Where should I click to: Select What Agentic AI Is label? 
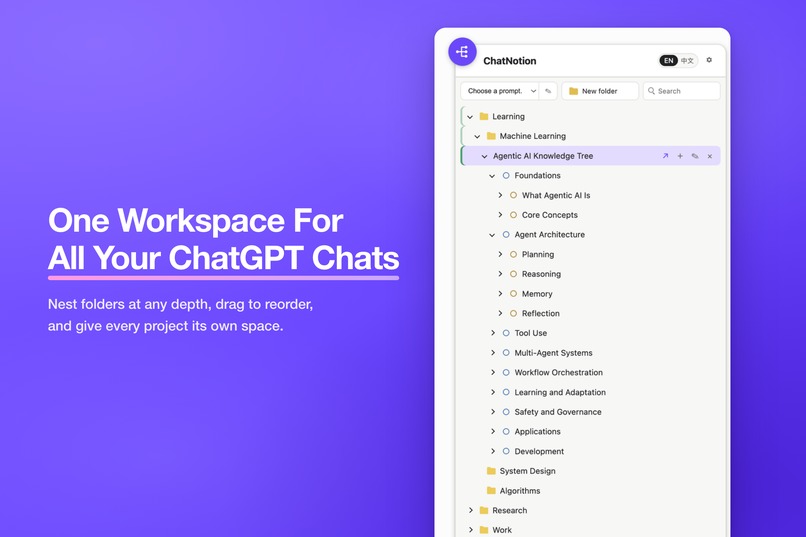[x=556, y=196]
